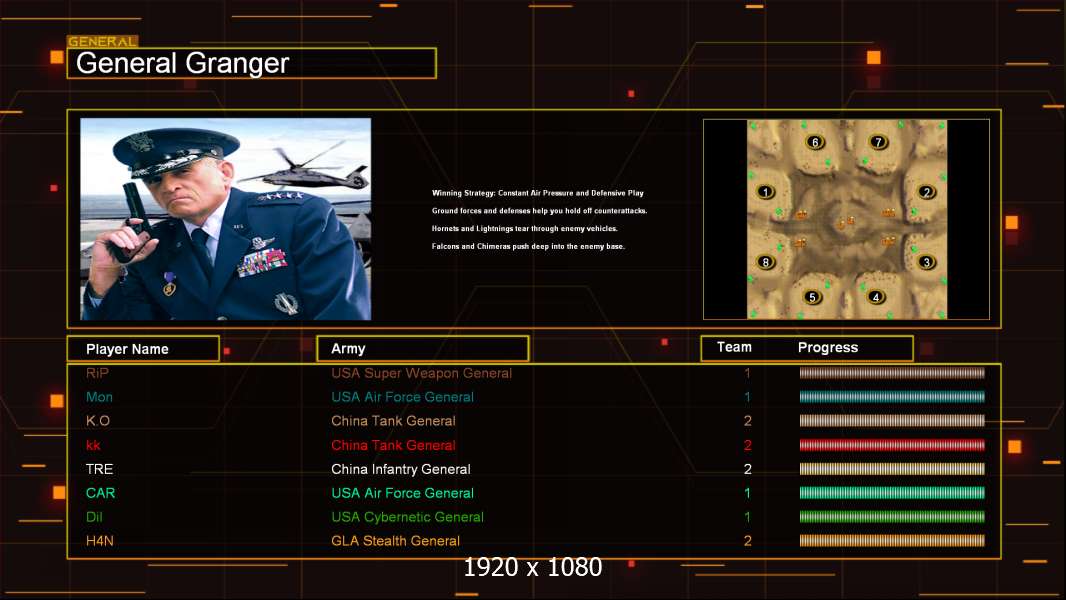The image size is (1066, 600).
Task: Select player name kk
Action: click(x=93, y=445)
